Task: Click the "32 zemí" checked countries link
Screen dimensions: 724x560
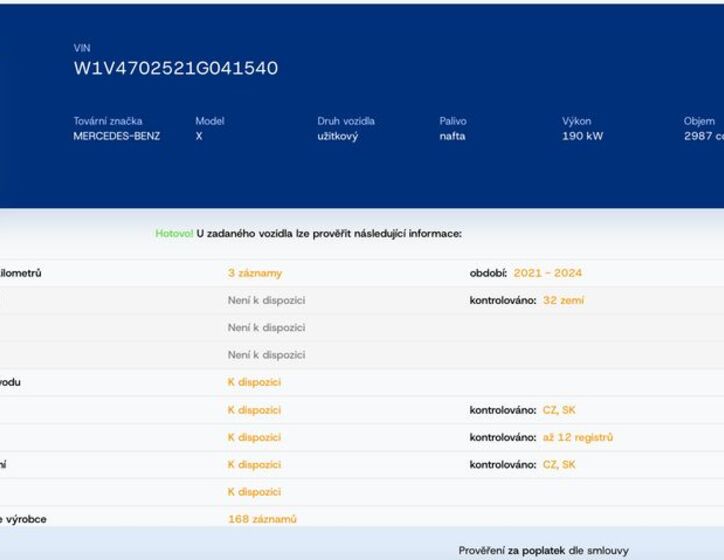Action: [x=563, y=300]
